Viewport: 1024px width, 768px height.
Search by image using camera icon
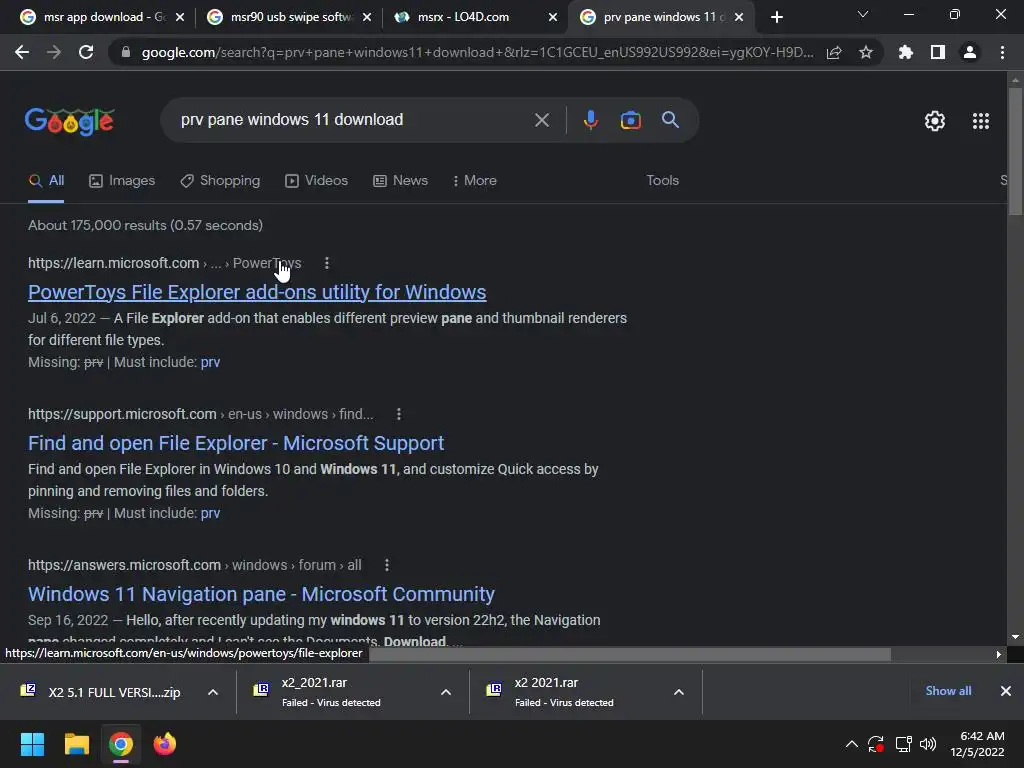630,120
